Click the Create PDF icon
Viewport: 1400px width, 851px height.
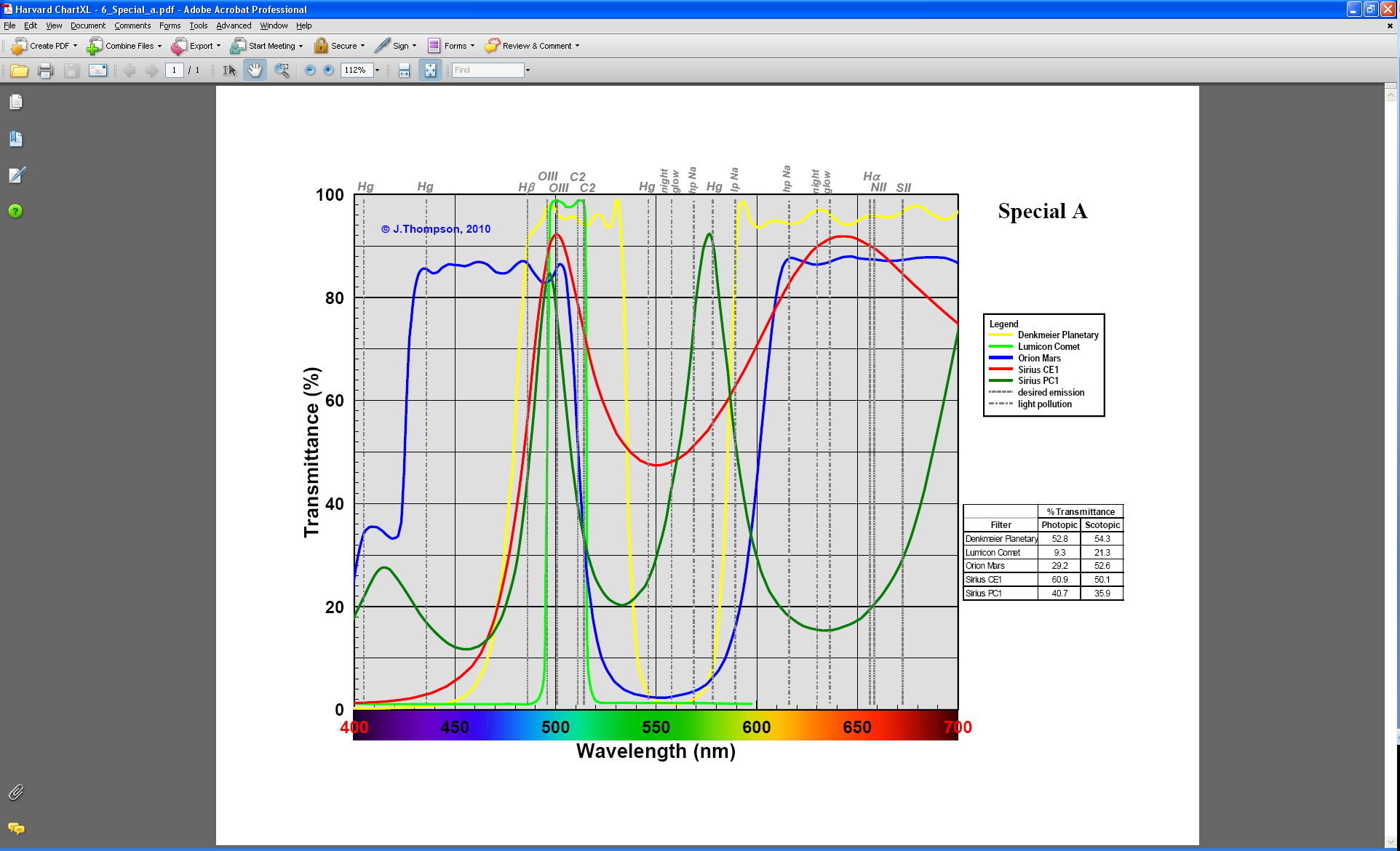coord(19,46)
